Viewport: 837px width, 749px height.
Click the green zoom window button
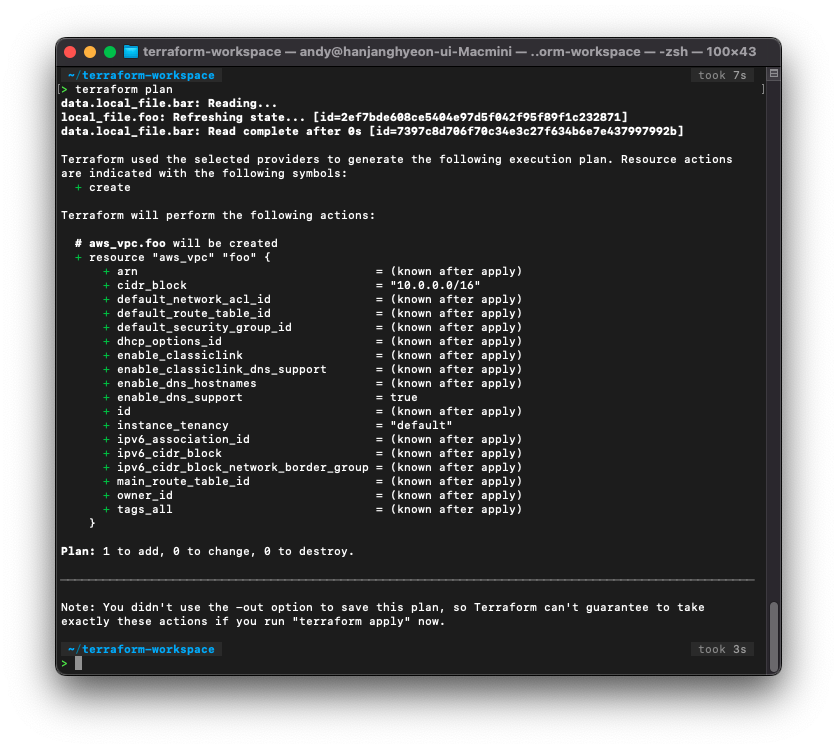(x=110, y=52)
